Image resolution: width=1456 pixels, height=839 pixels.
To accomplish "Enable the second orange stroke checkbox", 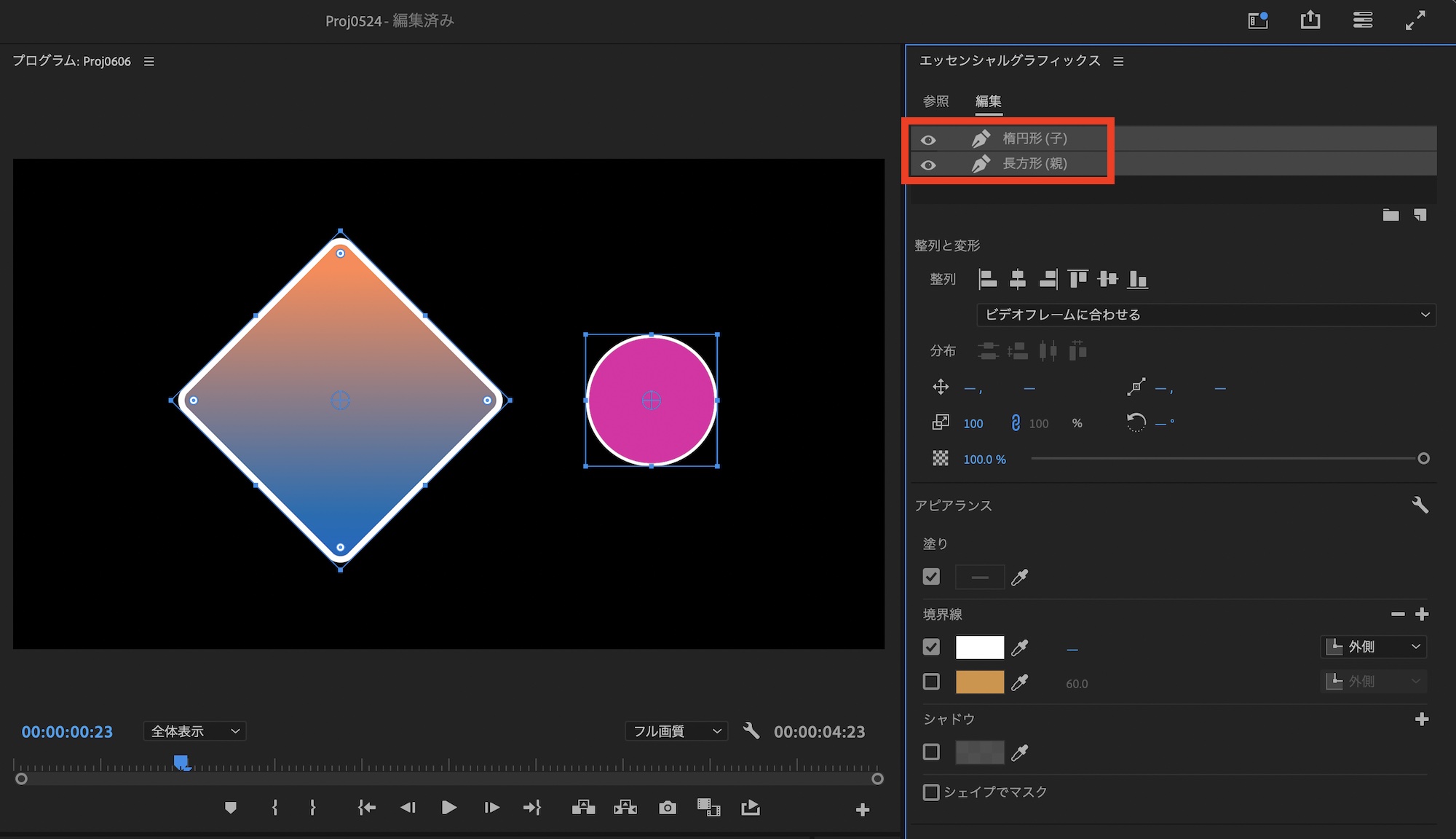I will 931,682.
